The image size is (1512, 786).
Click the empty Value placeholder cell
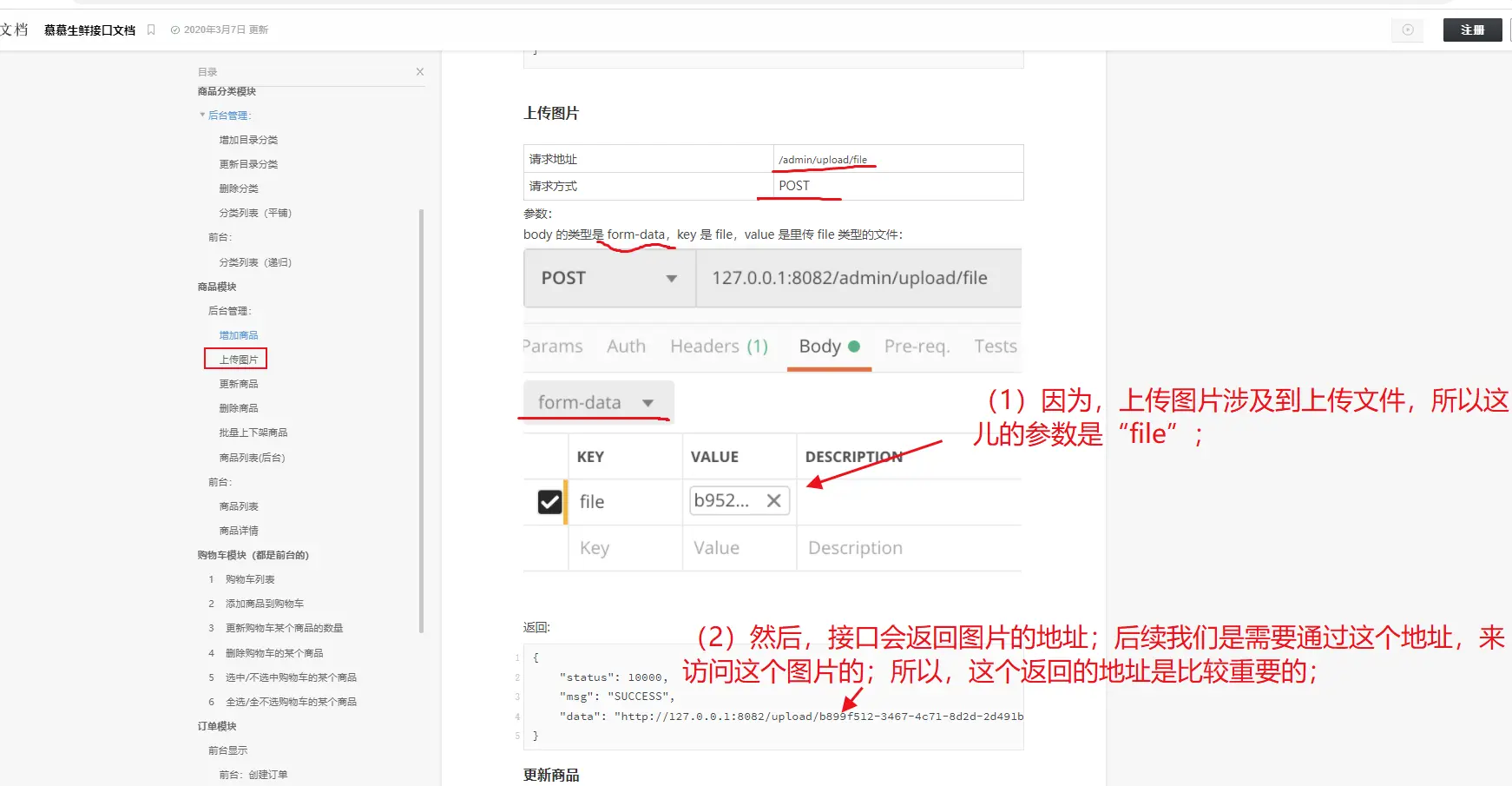(x=740, y=548)
